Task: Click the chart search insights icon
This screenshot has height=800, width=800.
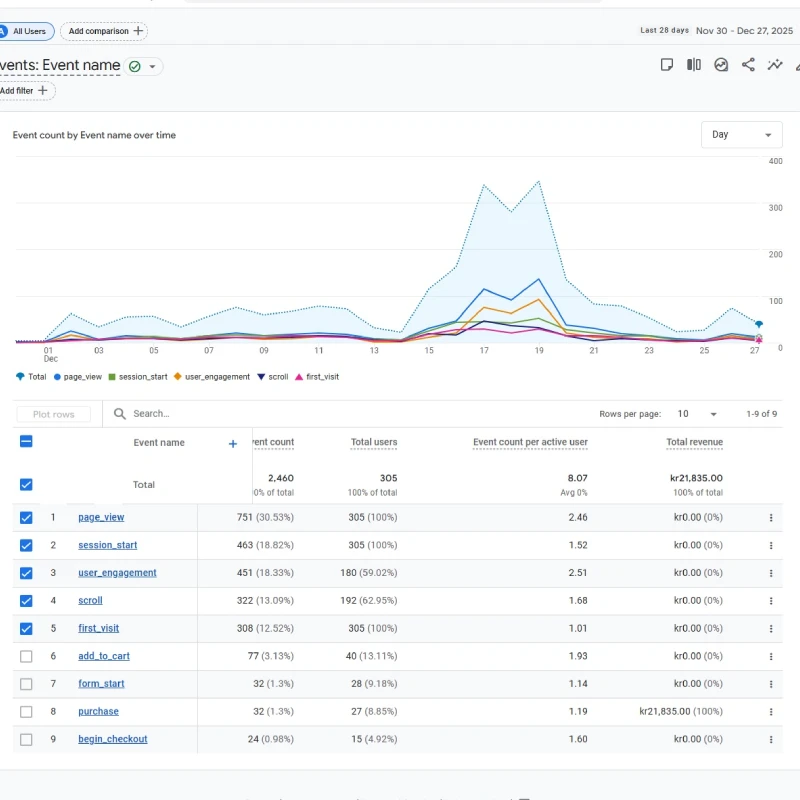Action: tap(721, 65)
